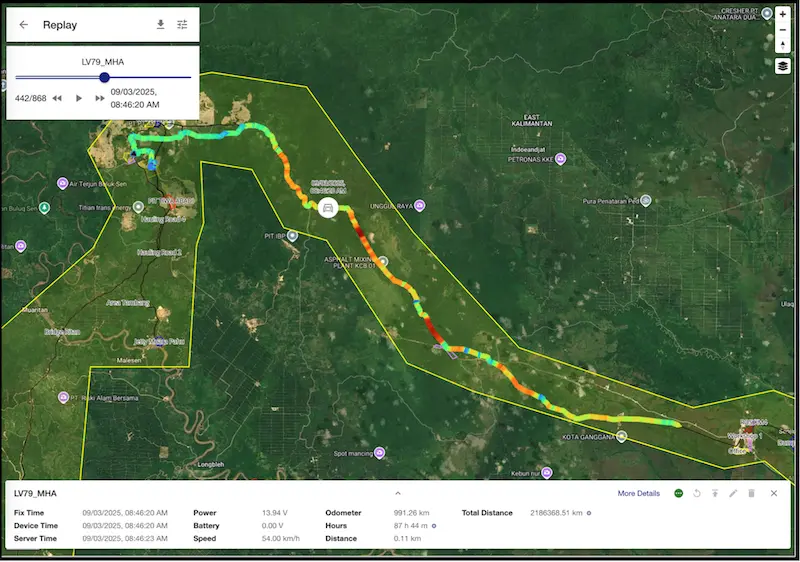Image resolution: width=800 pixels, height=562 pixels.
Task: Click the green status dots icon
Action: click(679, 493)
